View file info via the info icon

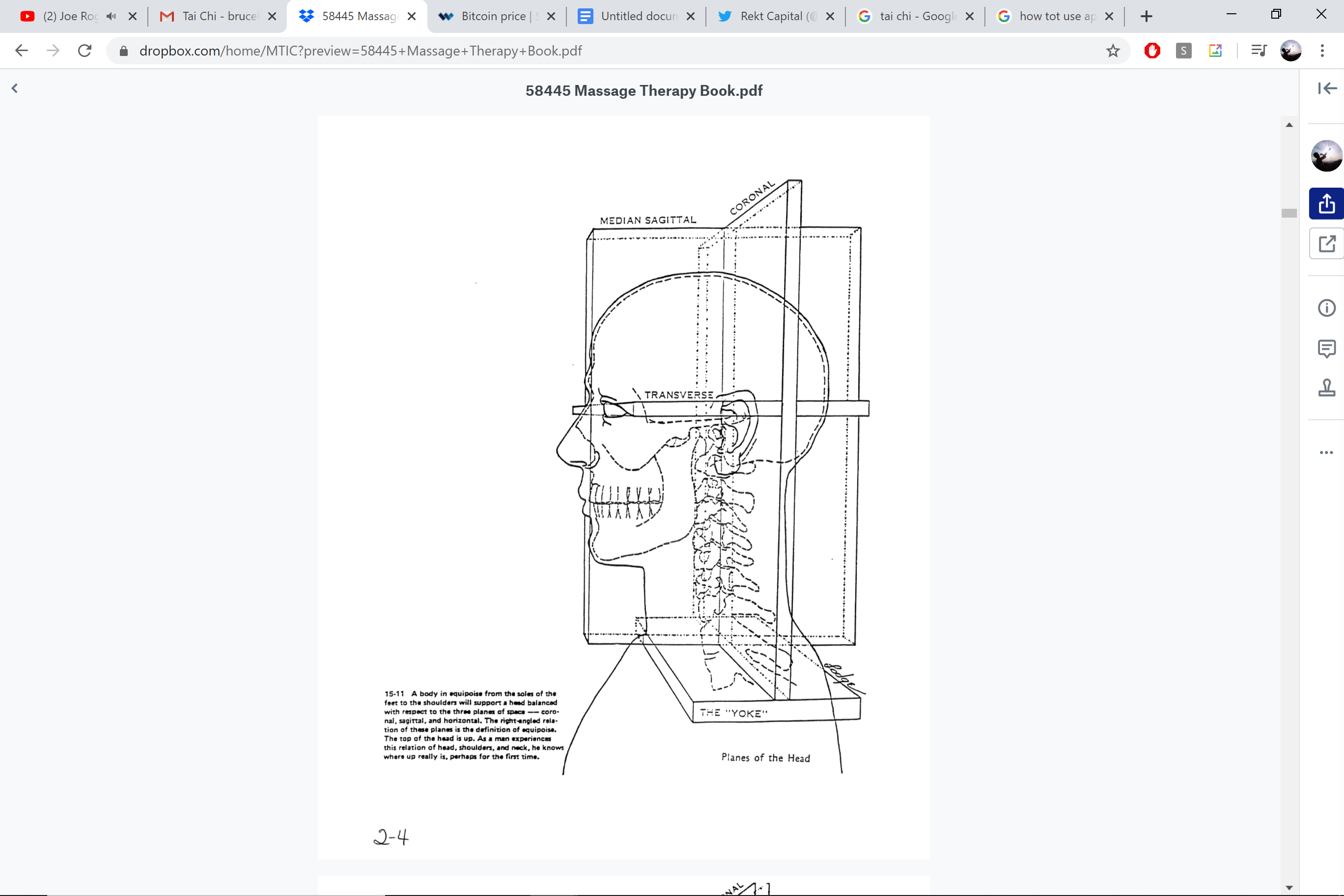click(x=1326, y=308)
